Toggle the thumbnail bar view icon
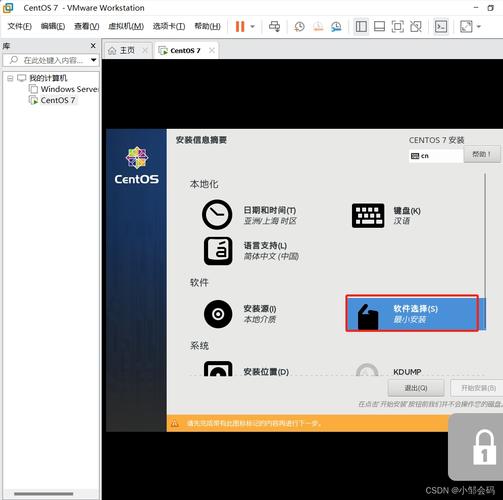 (379, 26)
